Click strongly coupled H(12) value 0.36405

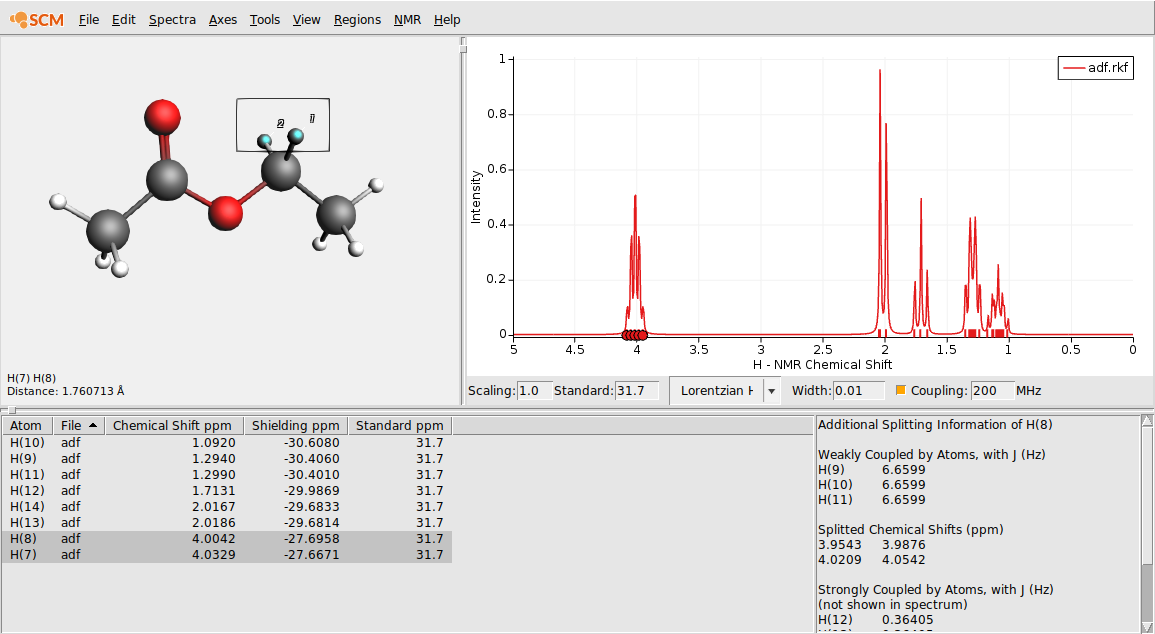pyautogui.click(x=908, y=620)
